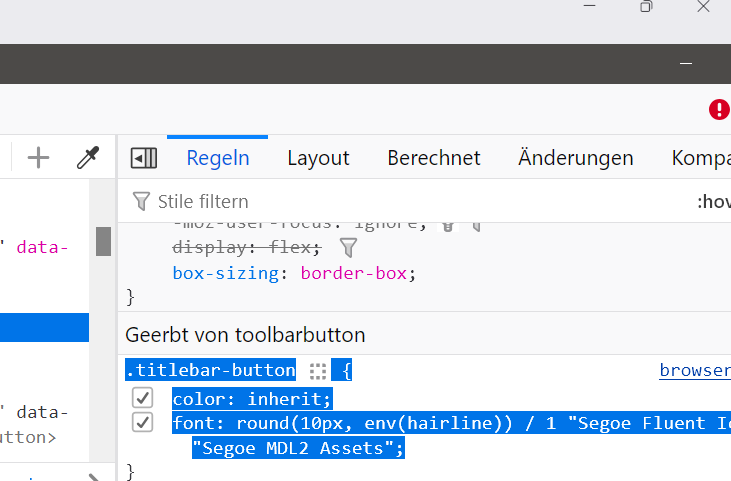Click the Geerbt von toolbarbutton header
The width and height of the screenshot is (731, 481).
245,335
